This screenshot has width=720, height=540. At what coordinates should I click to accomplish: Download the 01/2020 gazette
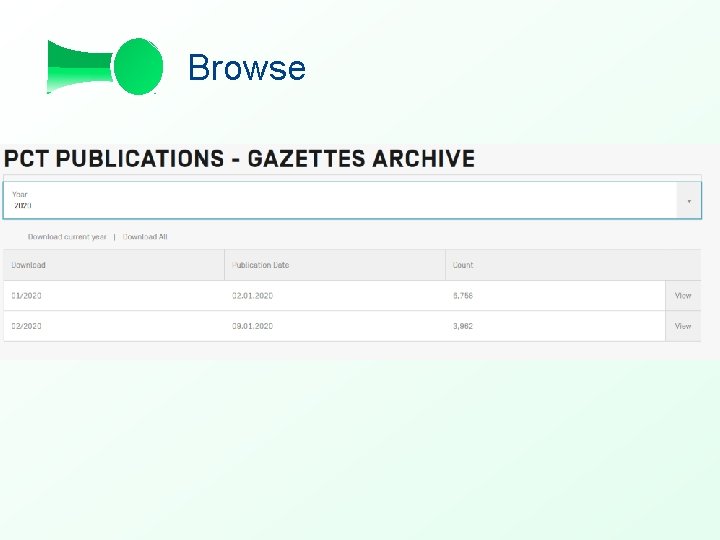click(x=26, y=296)
